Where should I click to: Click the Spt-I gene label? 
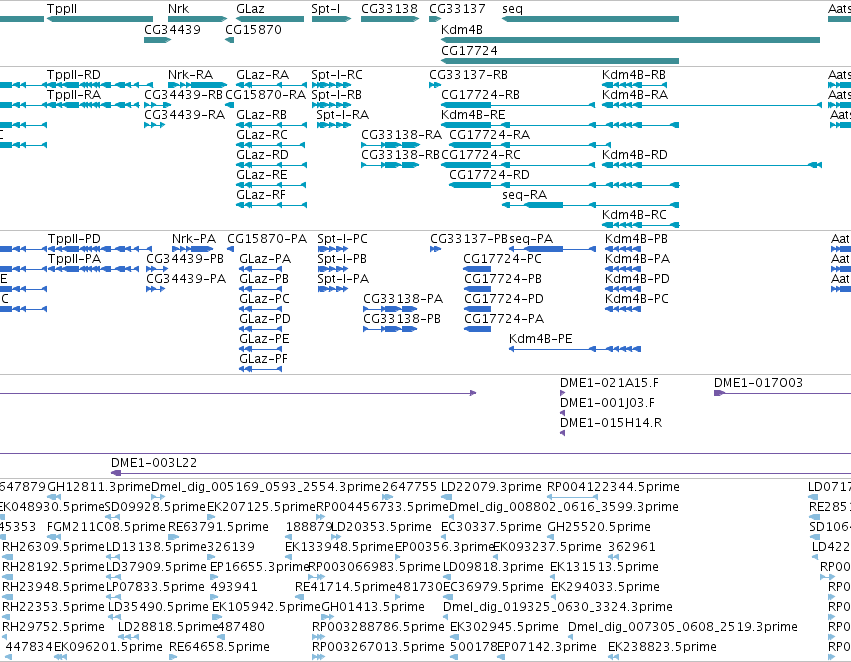[x=326, y=9]
